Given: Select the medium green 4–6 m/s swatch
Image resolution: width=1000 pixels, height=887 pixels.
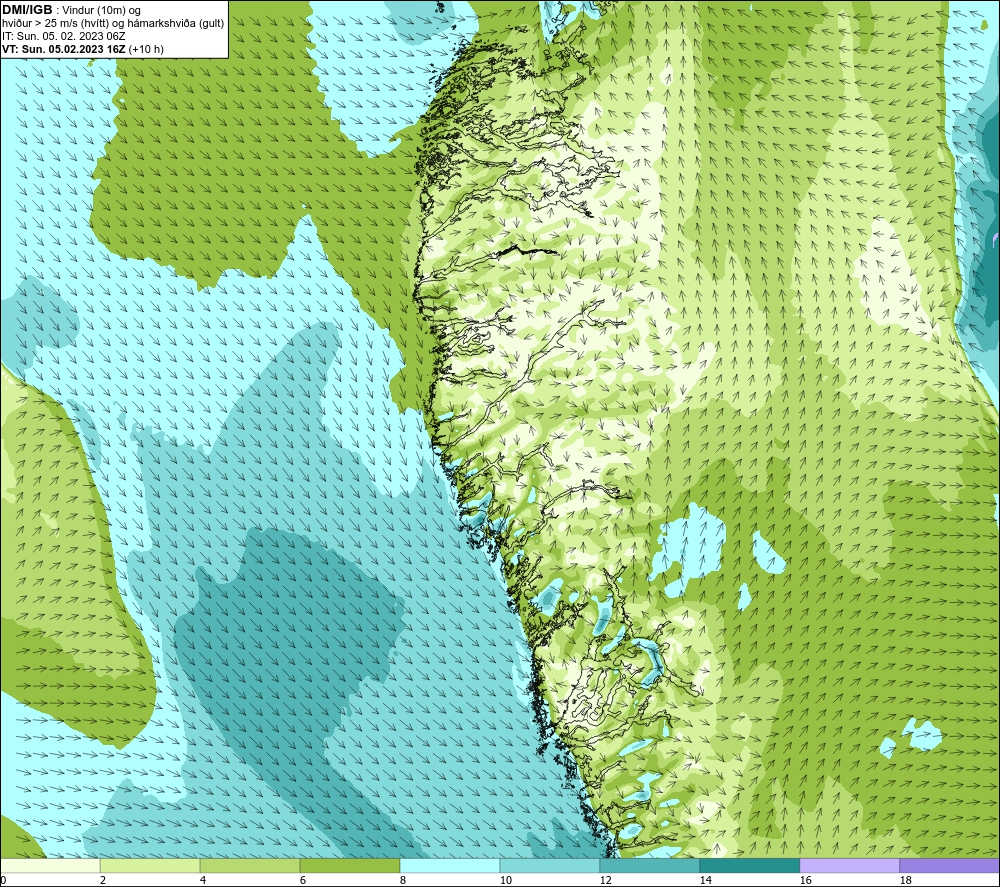Looking at the screenshot, I should [x=250, y=865].
